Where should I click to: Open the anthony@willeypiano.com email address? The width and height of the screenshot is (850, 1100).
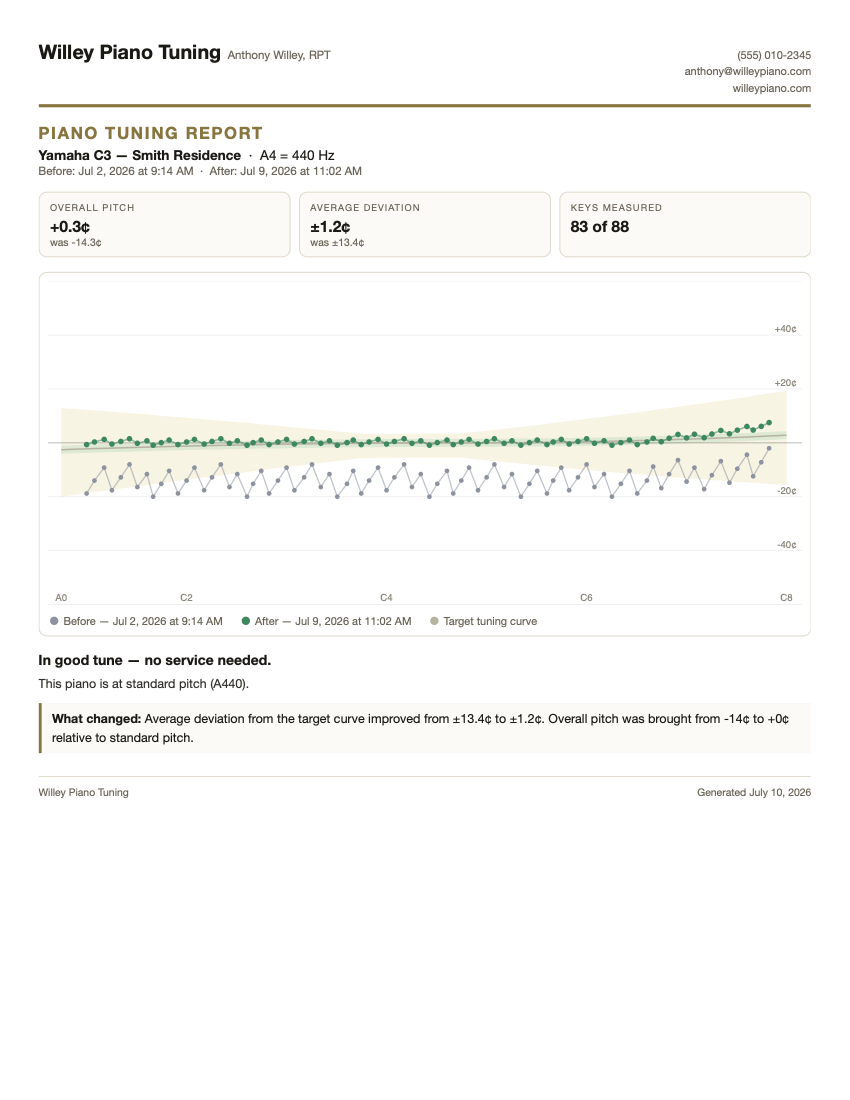(x=748, y=72)
